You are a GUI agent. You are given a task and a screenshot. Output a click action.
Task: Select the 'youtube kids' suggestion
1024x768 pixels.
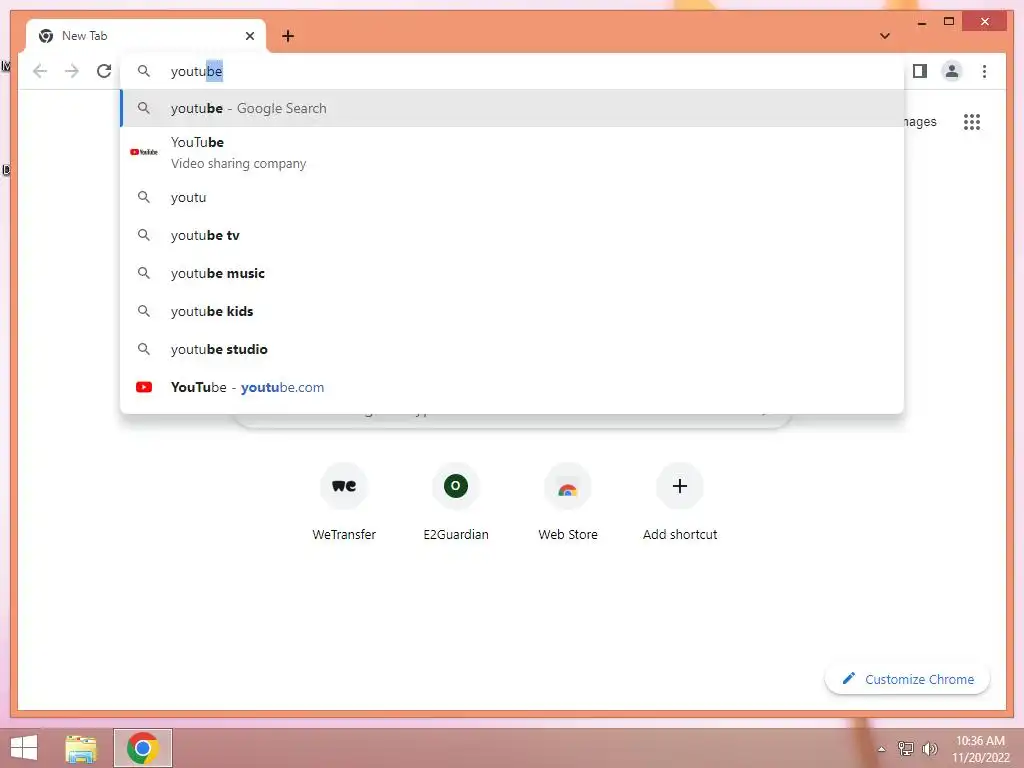513,311
